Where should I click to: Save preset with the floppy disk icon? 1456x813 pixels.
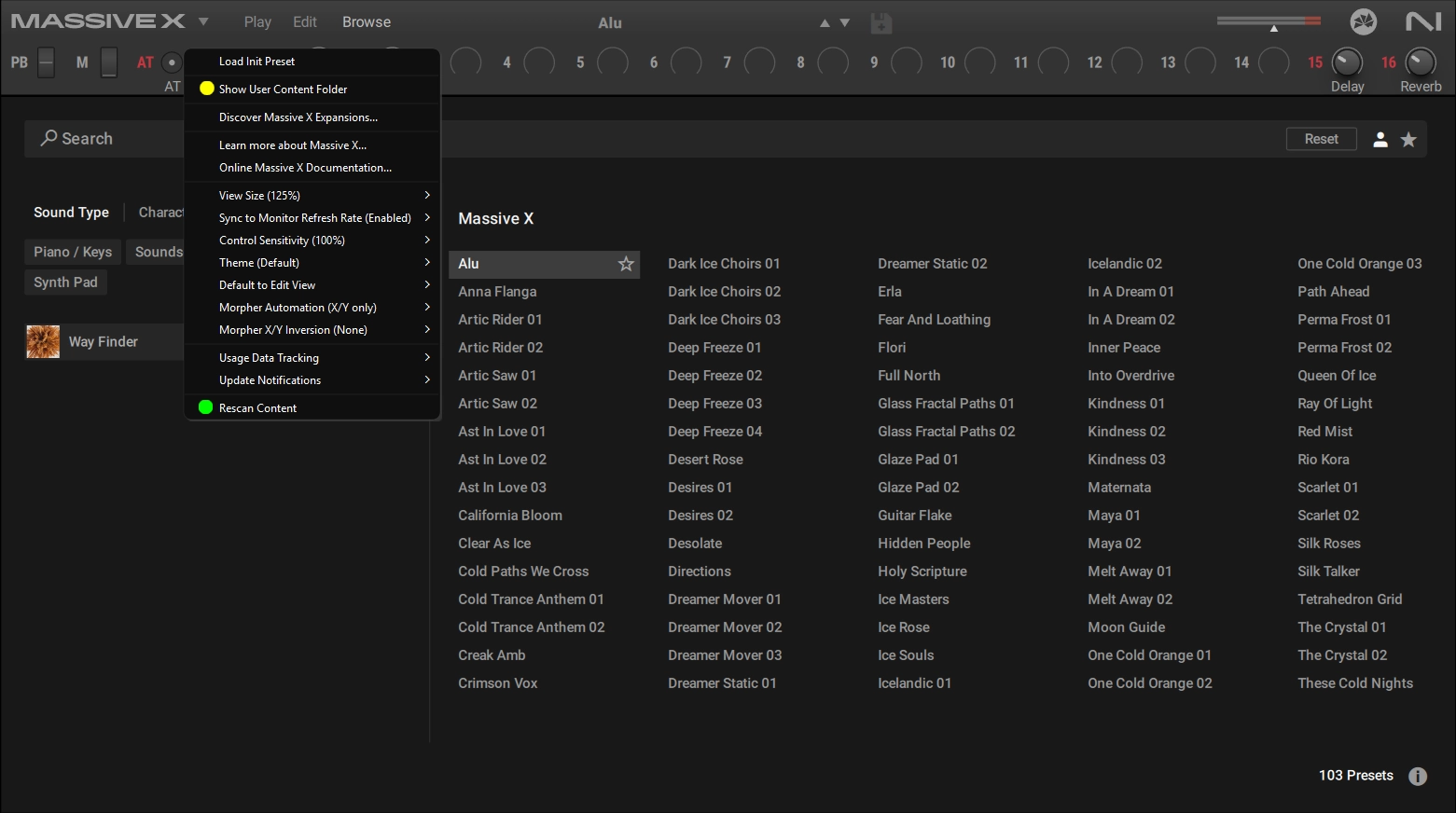tap(881, 23)
